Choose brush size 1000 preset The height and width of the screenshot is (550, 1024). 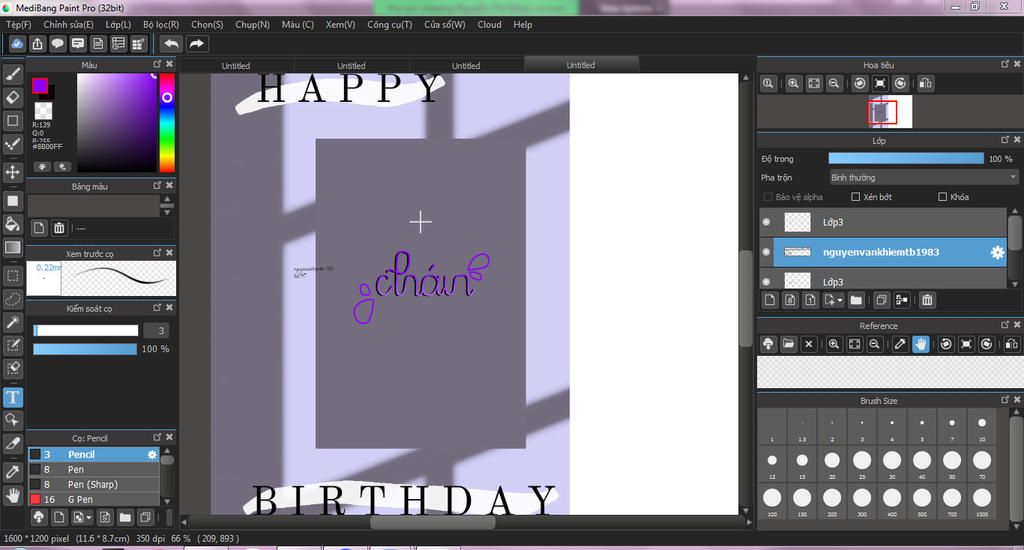pos(982,501)
